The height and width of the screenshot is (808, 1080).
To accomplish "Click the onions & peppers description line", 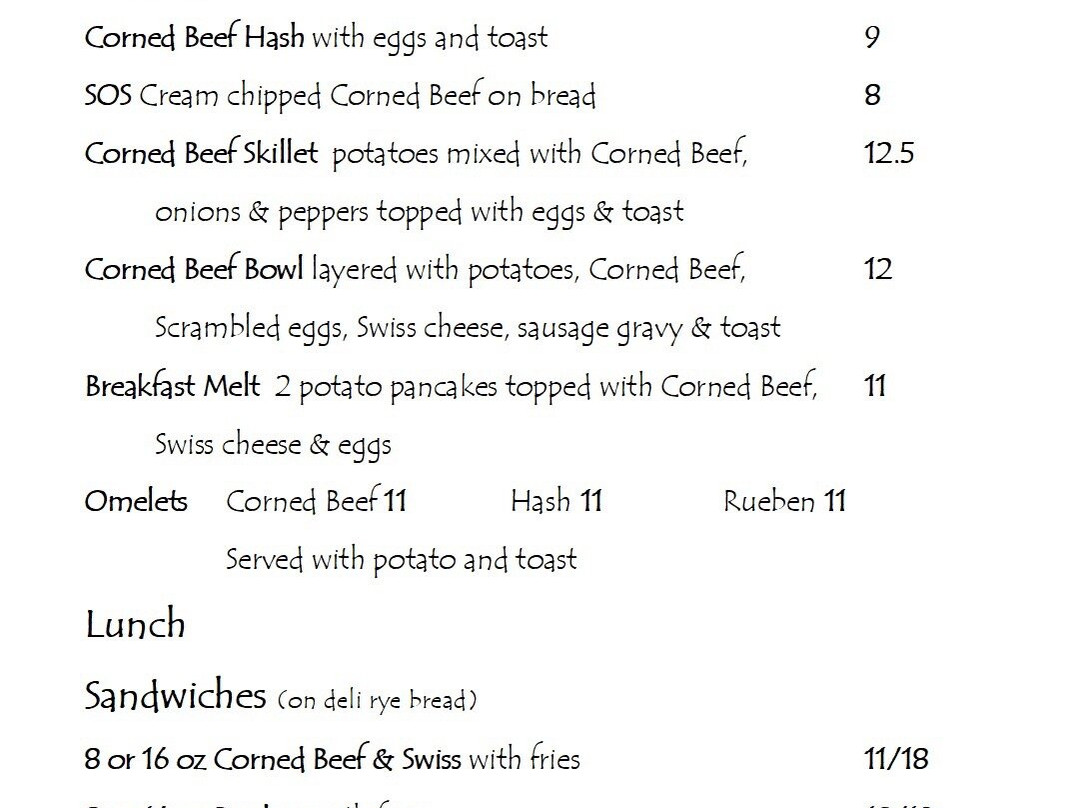I will click(419, 212).
